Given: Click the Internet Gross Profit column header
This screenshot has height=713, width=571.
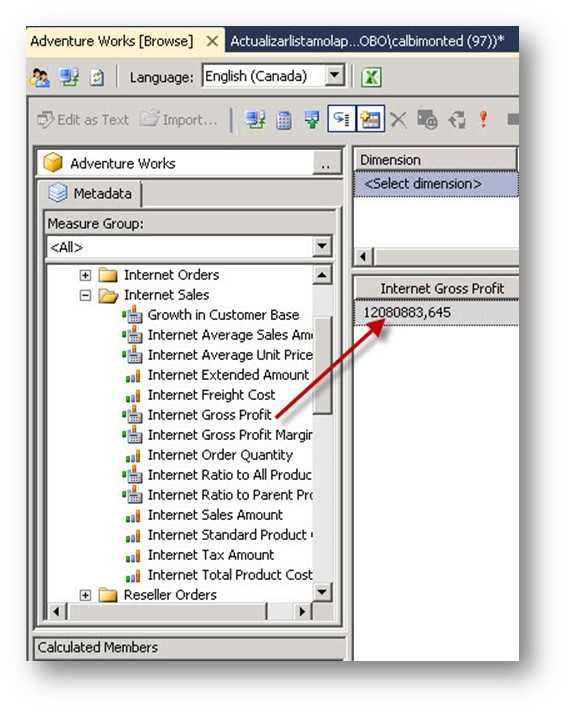Looking at the screenshot, I should (x=436, y=288).
